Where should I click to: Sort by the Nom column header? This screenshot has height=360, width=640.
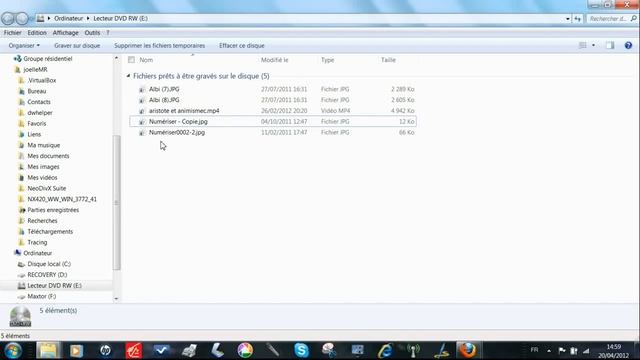click(x=146, y=60)
